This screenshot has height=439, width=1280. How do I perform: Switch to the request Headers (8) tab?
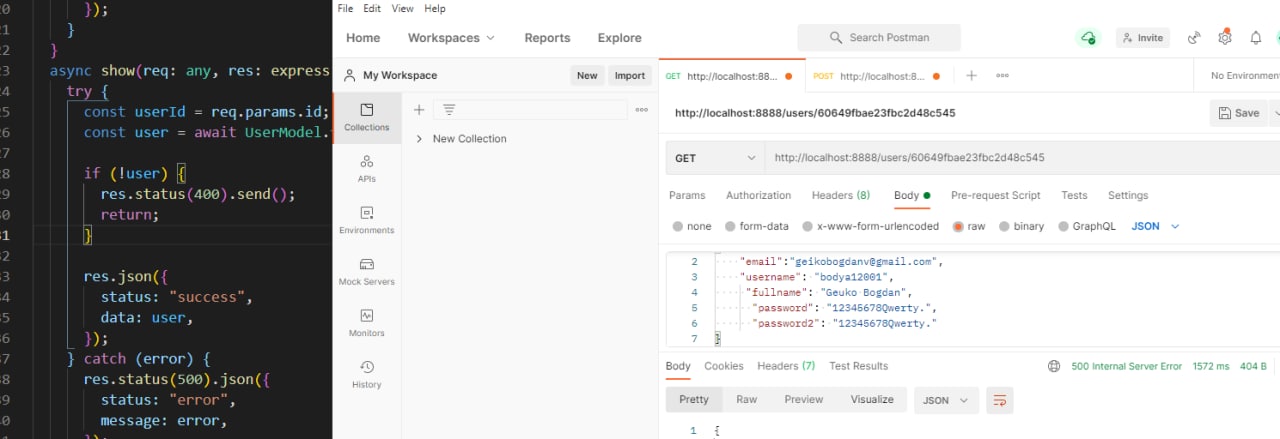841,195
